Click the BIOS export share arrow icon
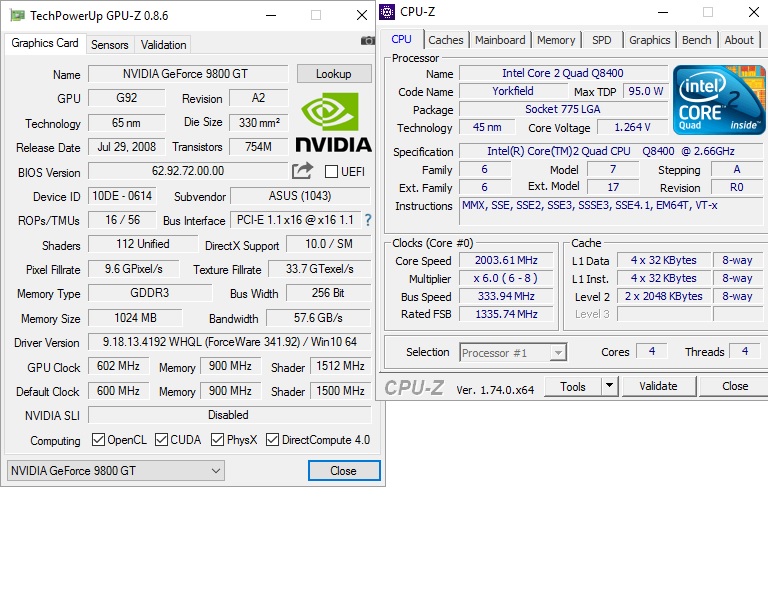 [302, 170]
